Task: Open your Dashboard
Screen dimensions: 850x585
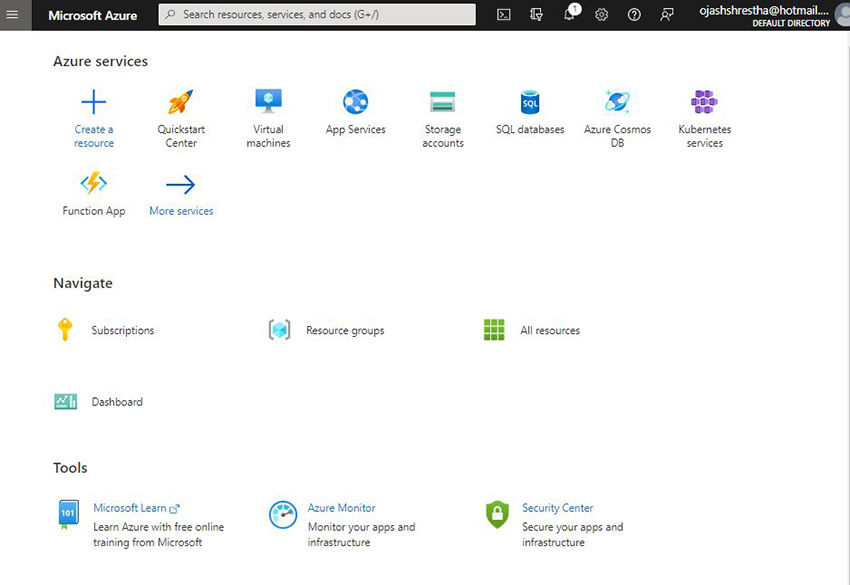Action: [117, 401]
